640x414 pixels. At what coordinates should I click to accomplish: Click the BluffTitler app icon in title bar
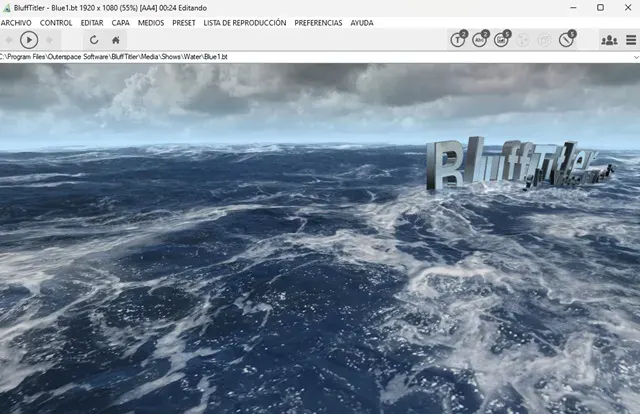click(x=6, y=8)
